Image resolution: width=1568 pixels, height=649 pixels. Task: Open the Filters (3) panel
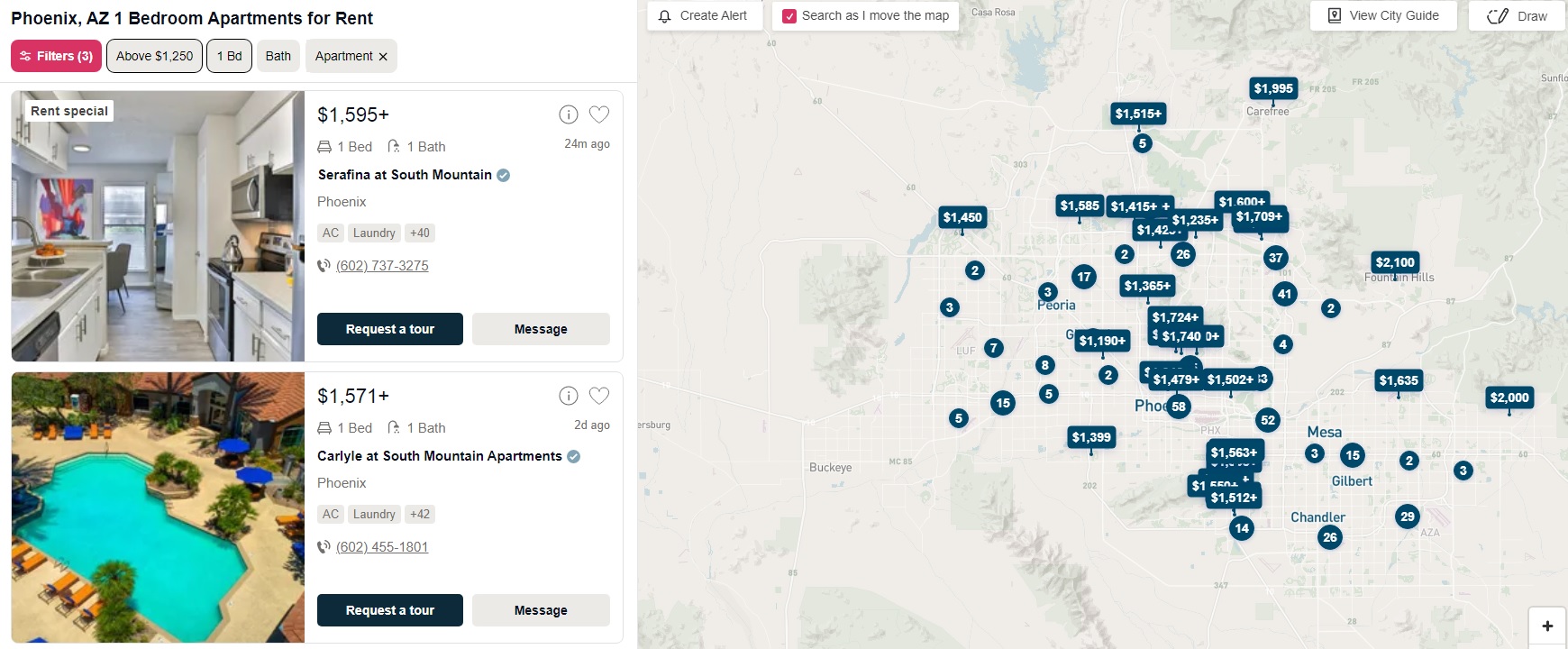pos(57,56)
